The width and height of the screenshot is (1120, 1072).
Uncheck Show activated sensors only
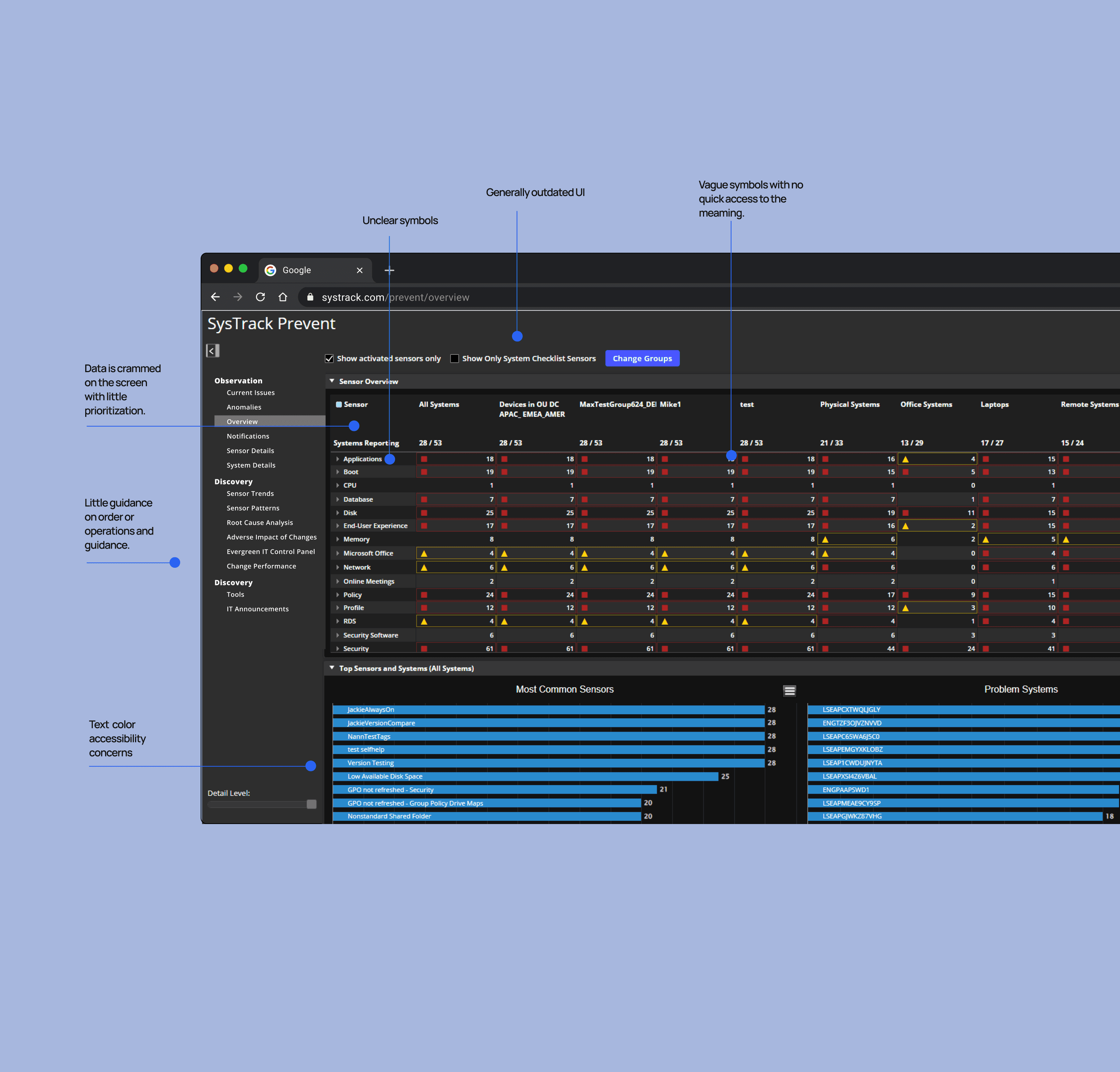(330, 359)
